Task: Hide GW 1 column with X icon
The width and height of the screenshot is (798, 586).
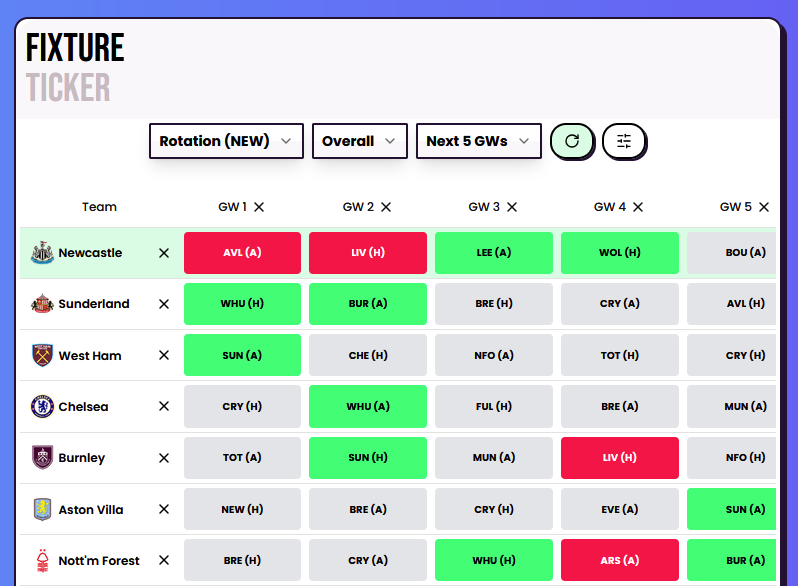Action: coord(259,207)
